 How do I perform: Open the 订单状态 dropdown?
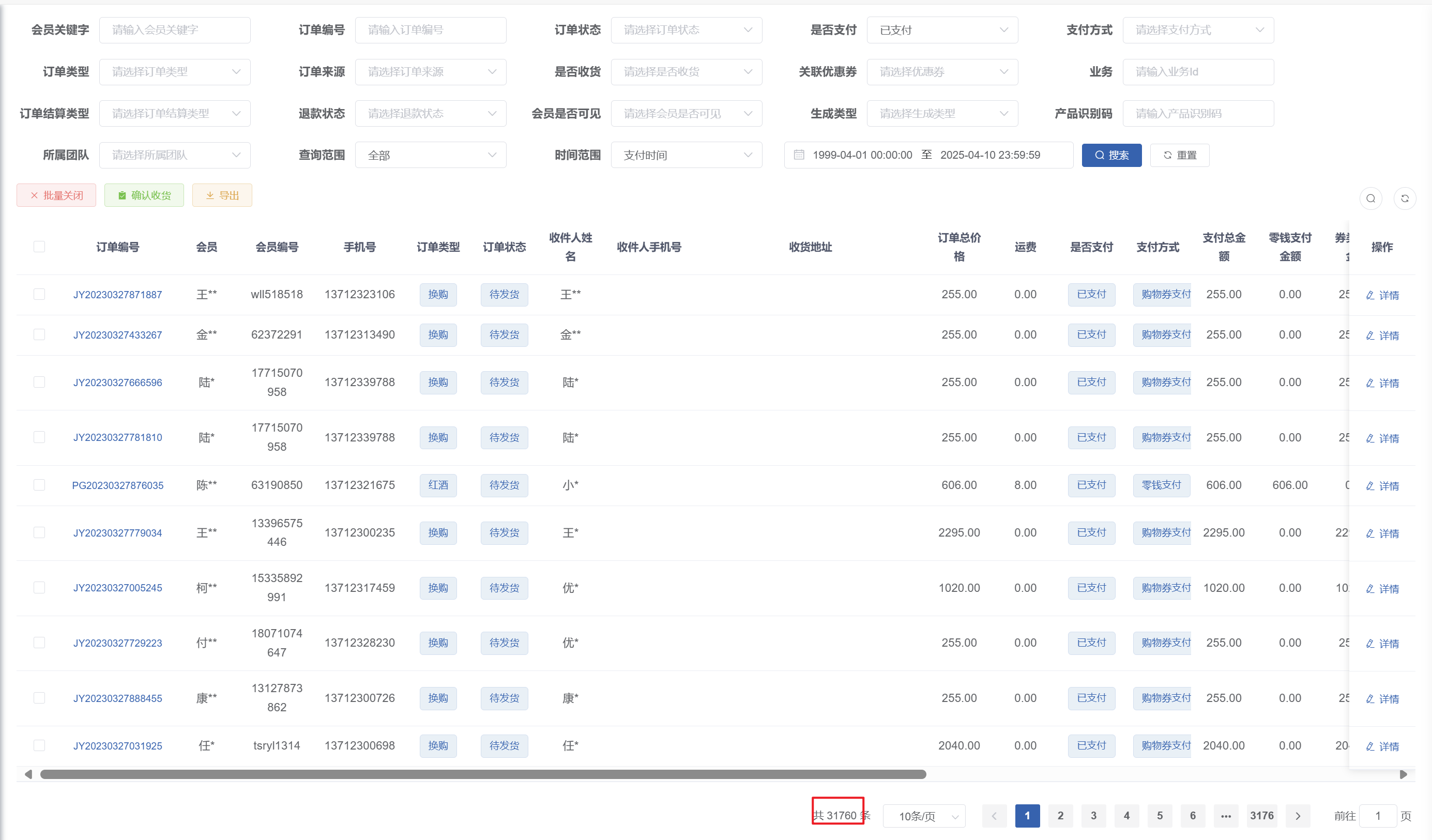pos(686,30)
